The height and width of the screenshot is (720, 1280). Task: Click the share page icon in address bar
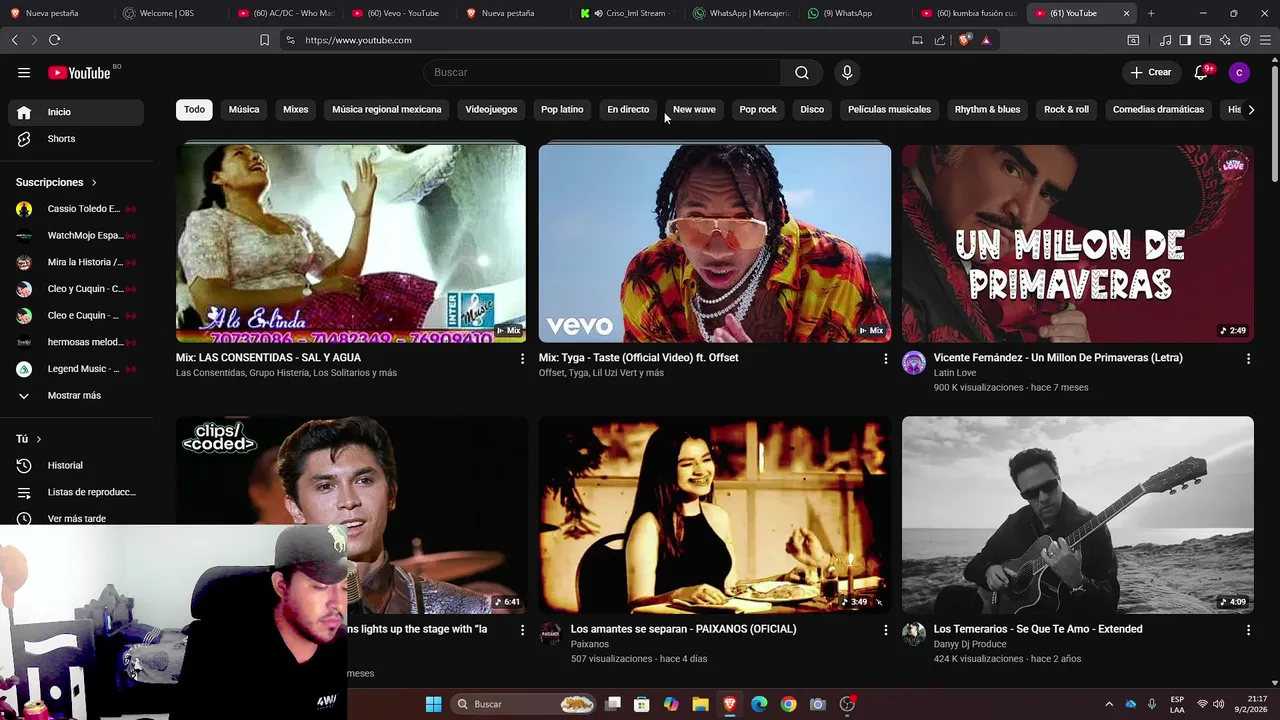pos(940,40)
